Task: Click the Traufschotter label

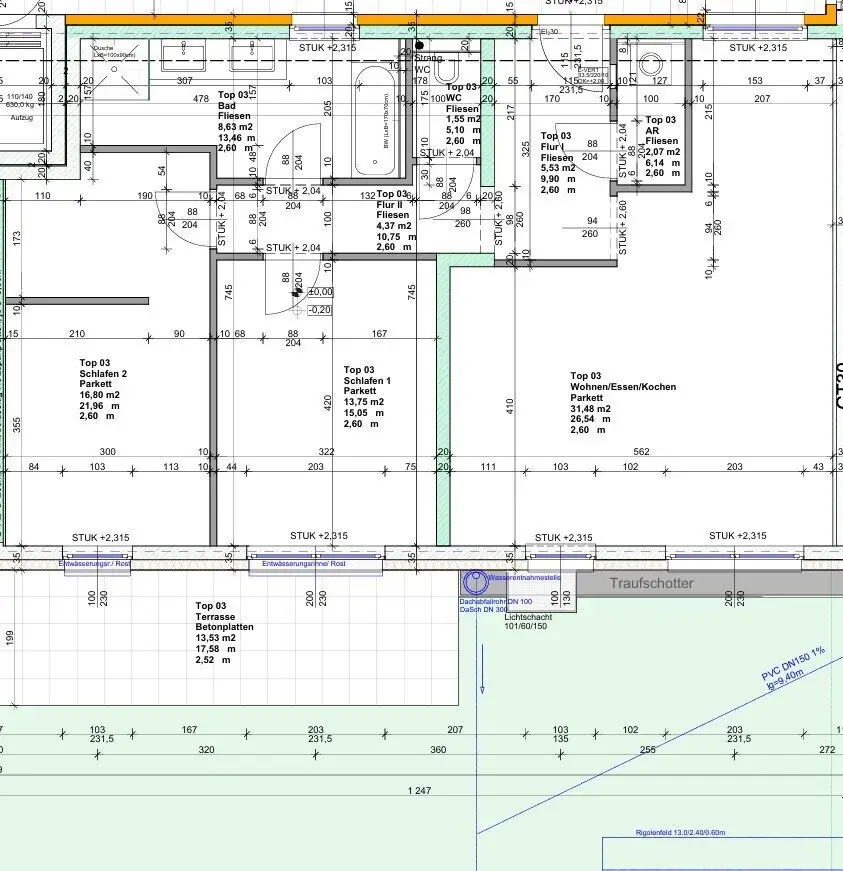Action: pos(651,583)
